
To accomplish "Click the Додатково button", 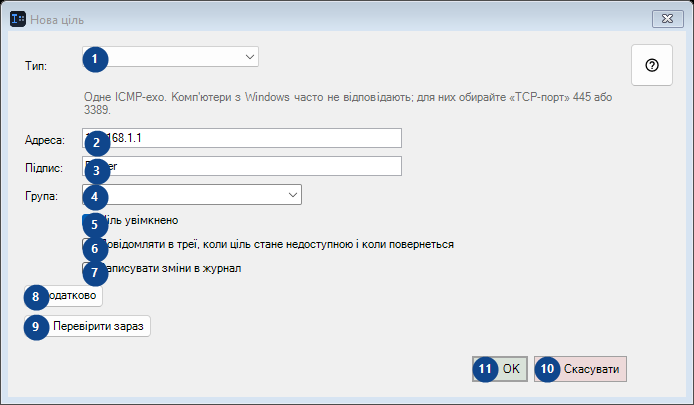I will tap(63, 296).
